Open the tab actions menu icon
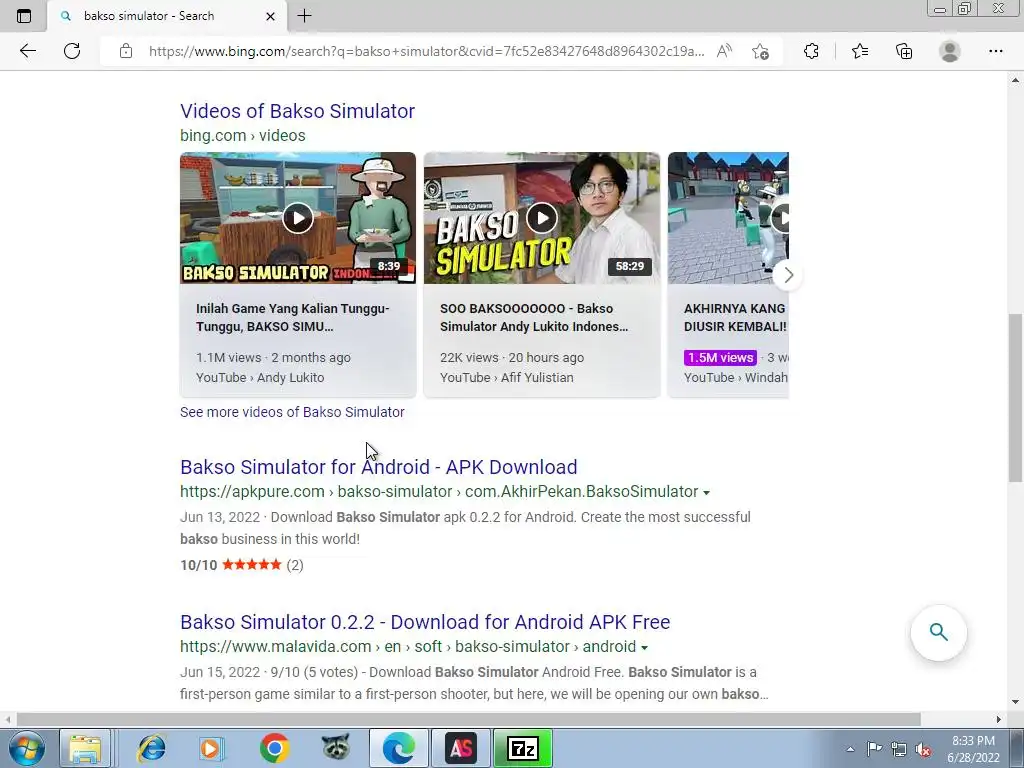 tap(24, 16)
